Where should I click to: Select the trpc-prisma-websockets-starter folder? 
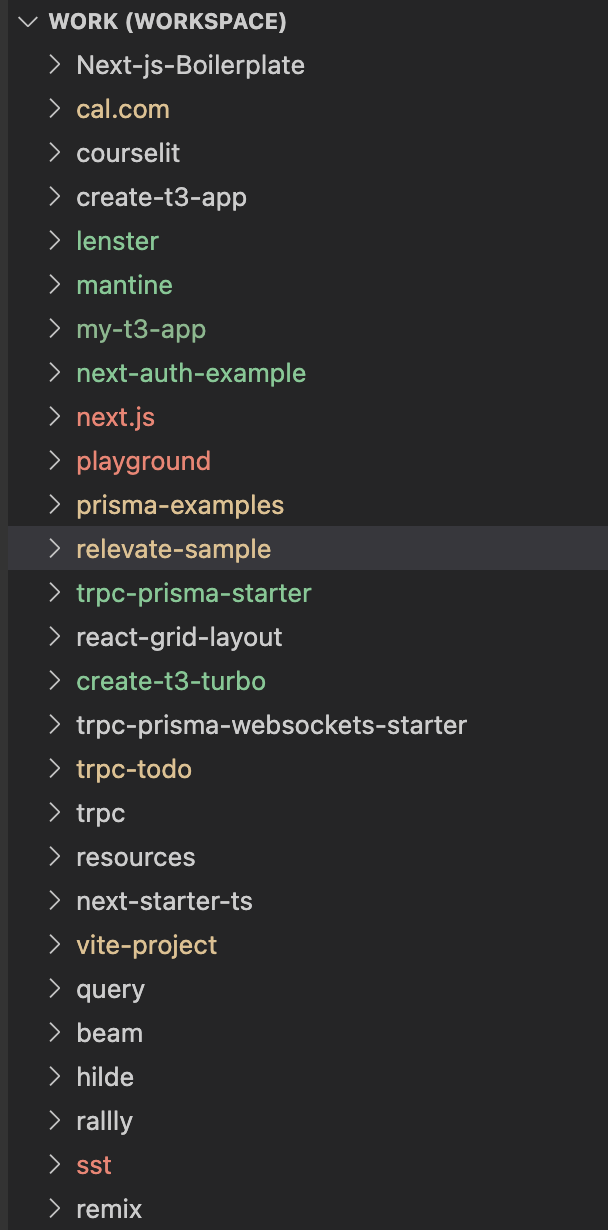[271, 725]
